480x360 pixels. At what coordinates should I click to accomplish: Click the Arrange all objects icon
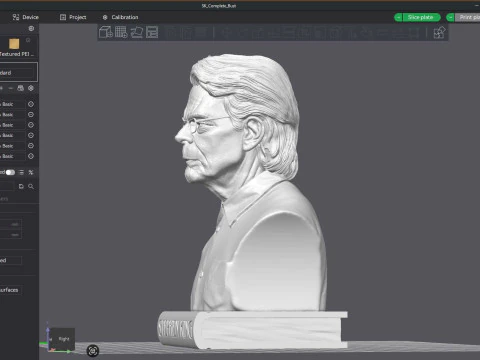(152, 32)
